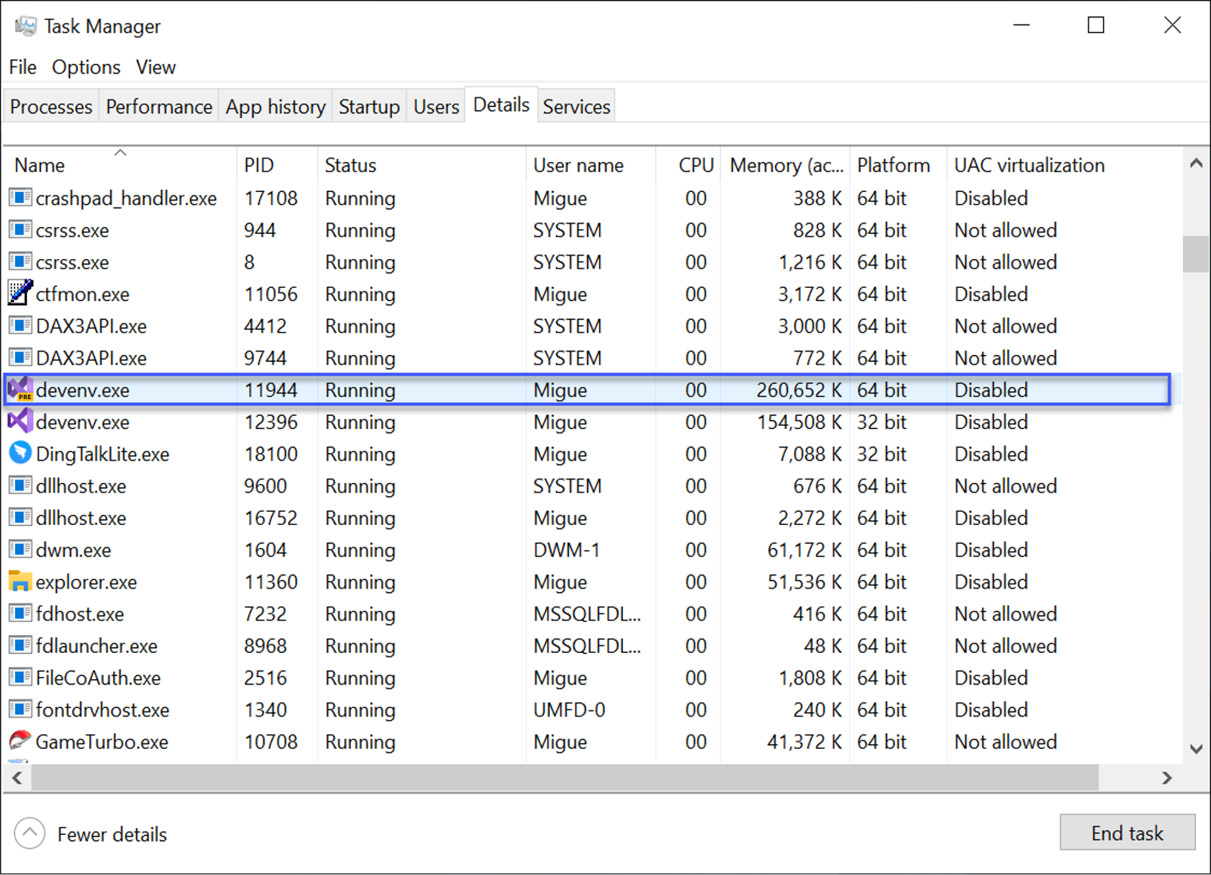The width and height of the screenshot is (1211, 875).
Task: Click PID 8968 of fdlauncher.exe
Action: pyautogui.click(x=265, y=646)
